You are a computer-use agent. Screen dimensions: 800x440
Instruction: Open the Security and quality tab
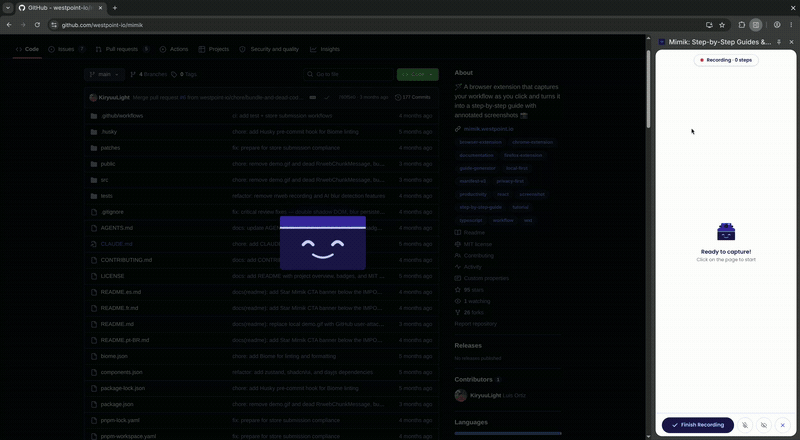[x=269, y=49]
